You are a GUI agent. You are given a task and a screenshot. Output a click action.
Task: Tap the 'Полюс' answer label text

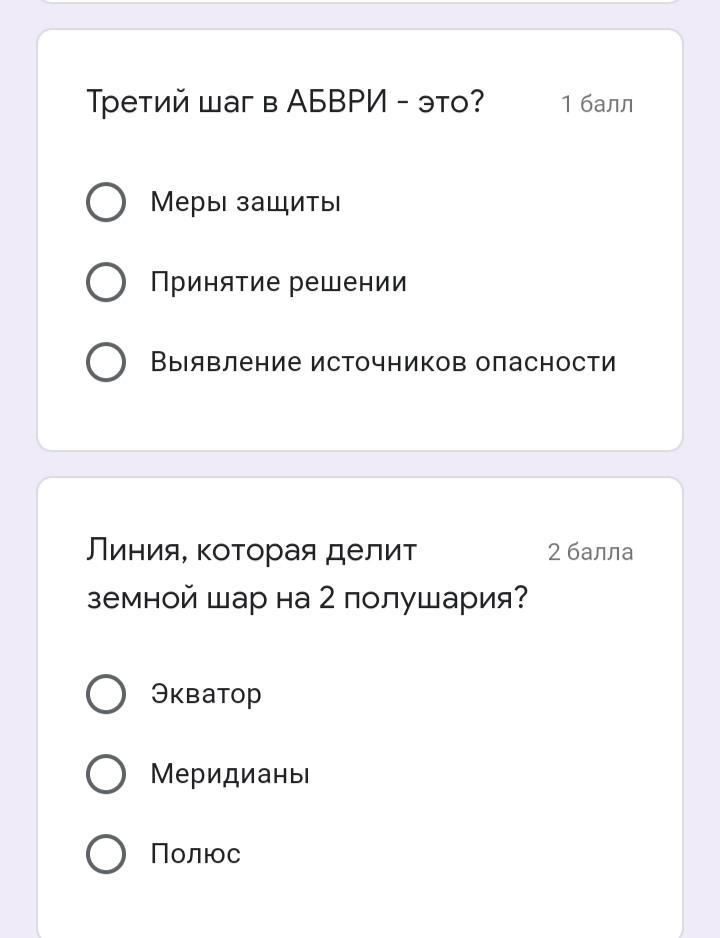[x=196, y=854]
